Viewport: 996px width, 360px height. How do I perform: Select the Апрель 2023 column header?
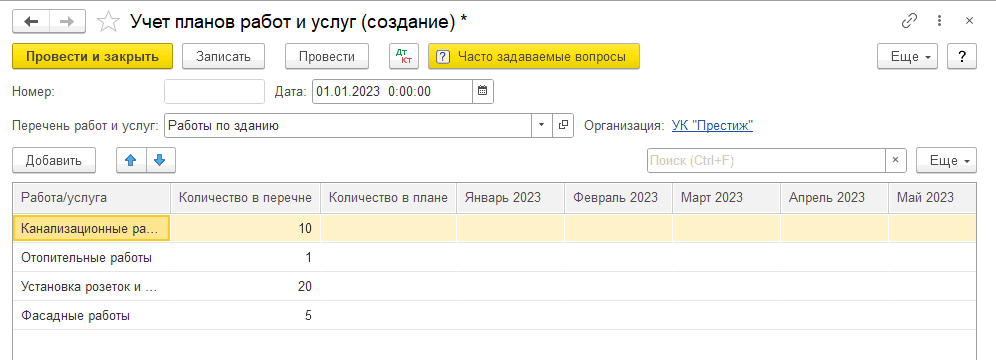click(834, 197)
